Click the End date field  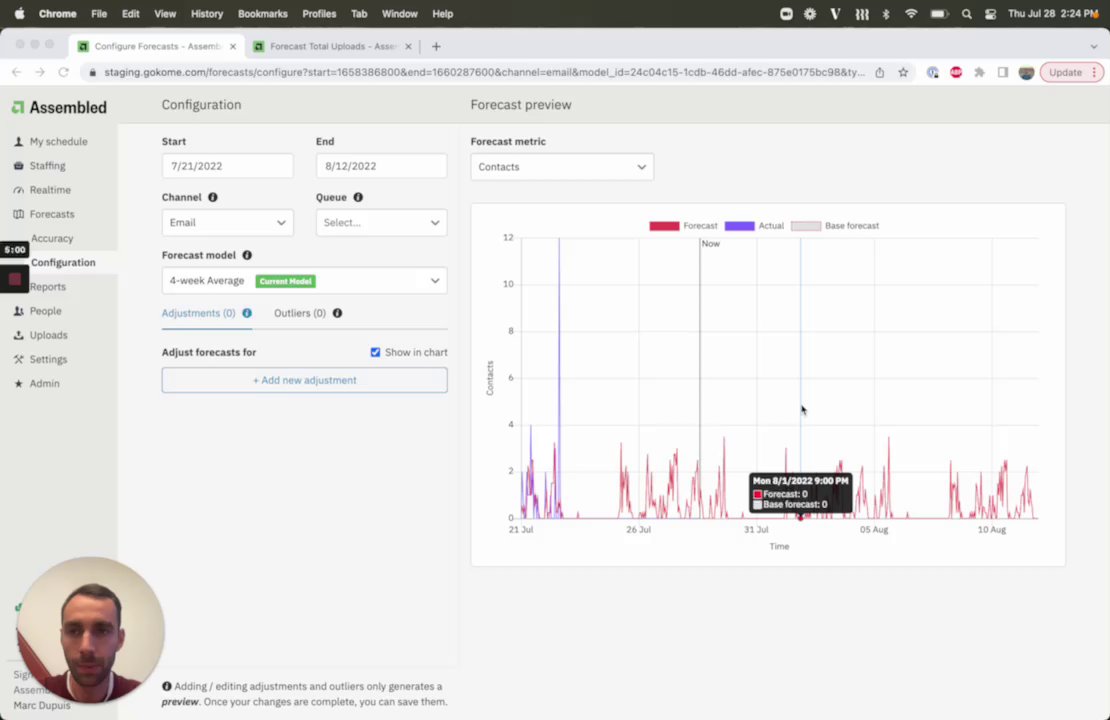click(x=382, y=166)
